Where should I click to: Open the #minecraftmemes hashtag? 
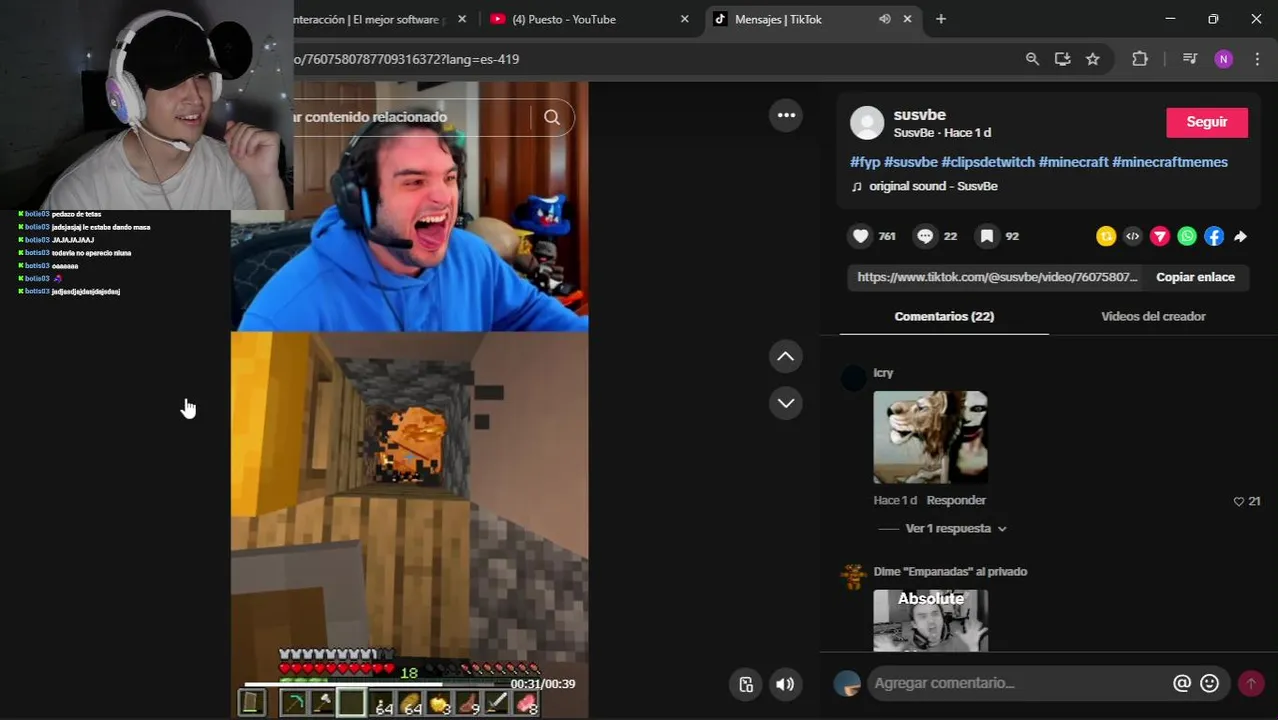click(1170, 162)
